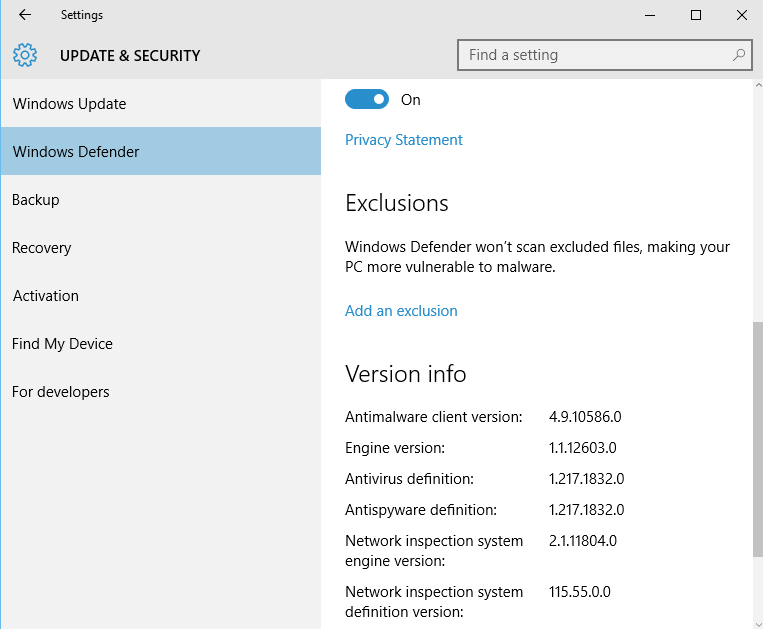
Task: Click the value 115.55.0.0
Action: coord(580,592)
